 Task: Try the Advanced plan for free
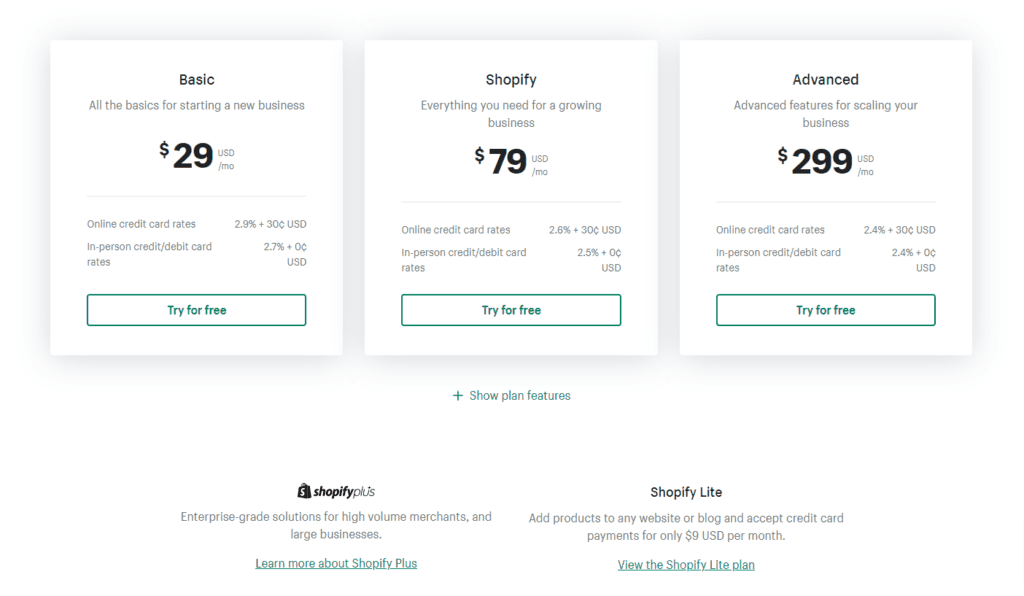[825, 310]
